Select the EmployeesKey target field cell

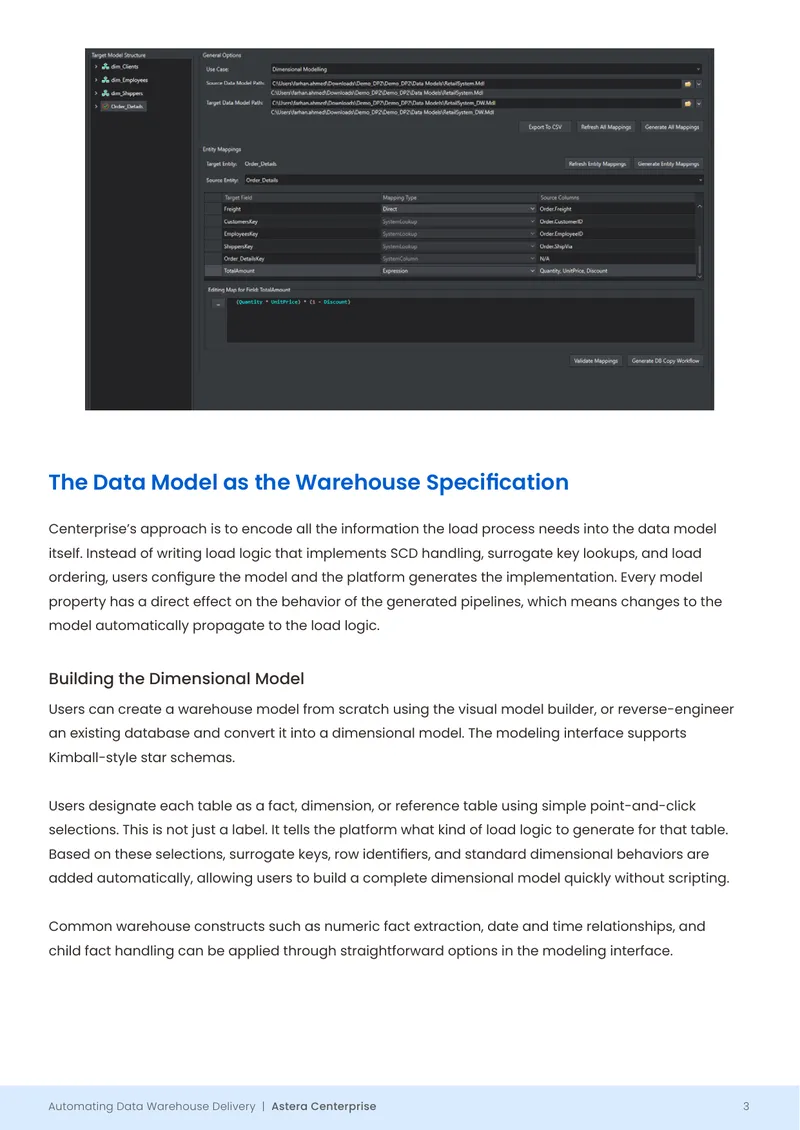(x=301, y=233)
